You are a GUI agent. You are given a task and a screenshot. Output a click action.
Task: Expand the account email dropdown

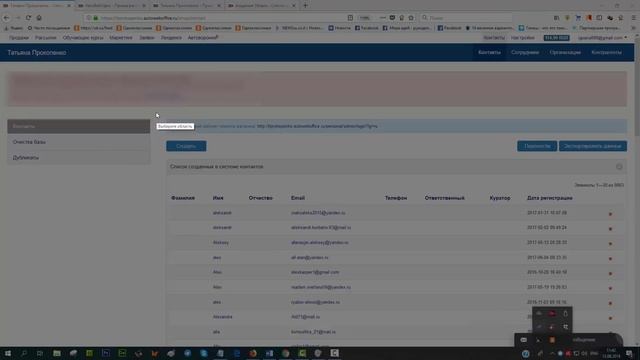point(602,38)
